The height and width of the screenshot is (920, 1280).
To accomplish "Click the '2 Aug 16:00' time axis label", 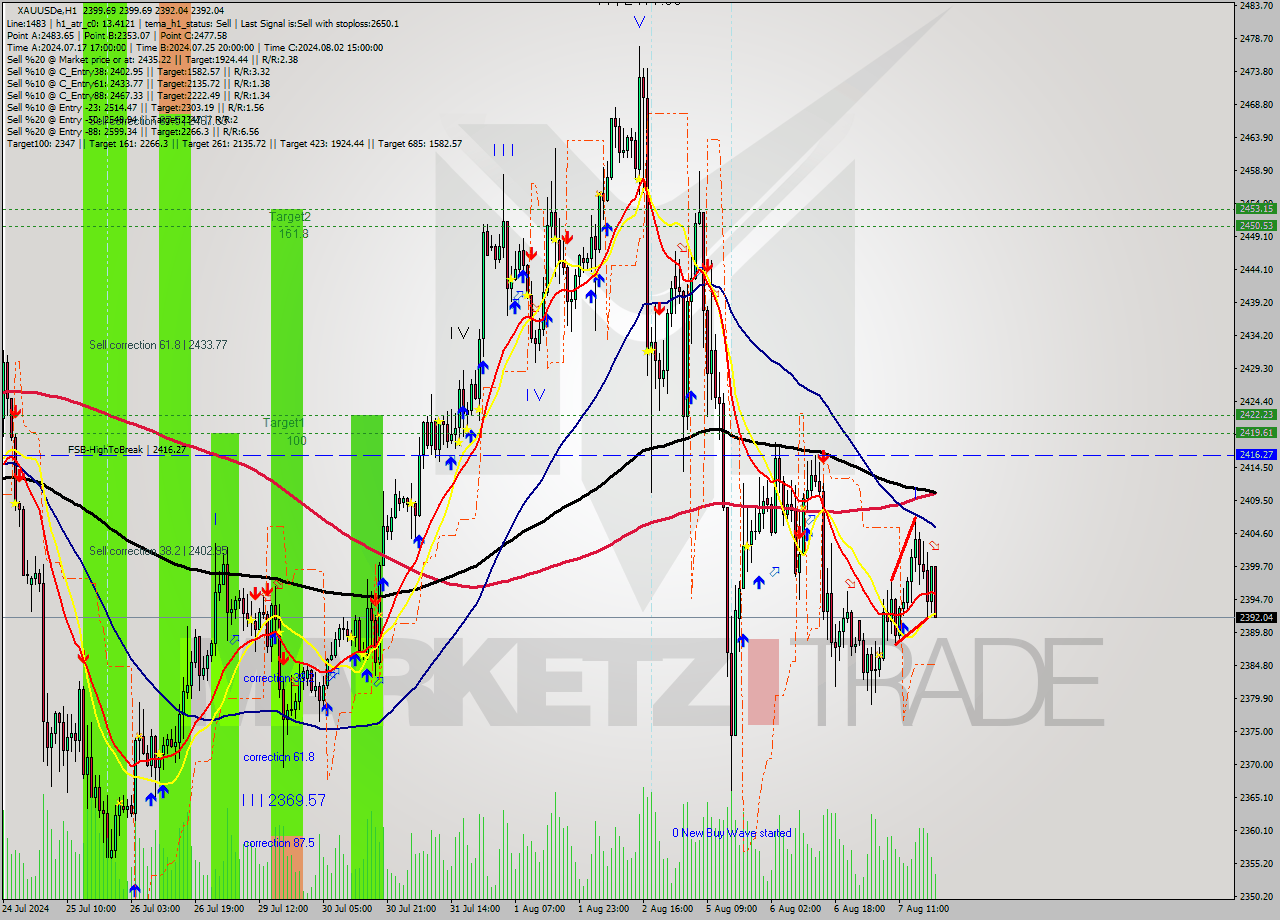I will coord(667,909).
